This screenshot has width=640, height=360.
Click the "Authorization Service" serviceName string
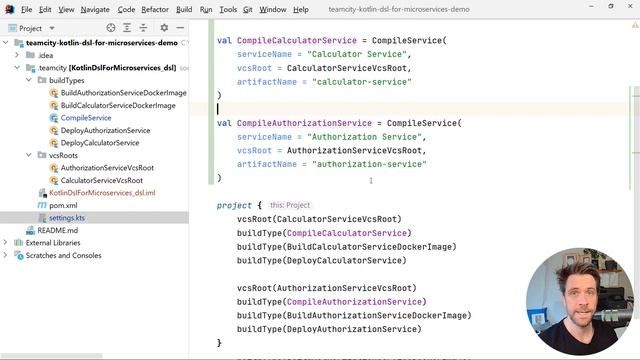coord(364,137)
